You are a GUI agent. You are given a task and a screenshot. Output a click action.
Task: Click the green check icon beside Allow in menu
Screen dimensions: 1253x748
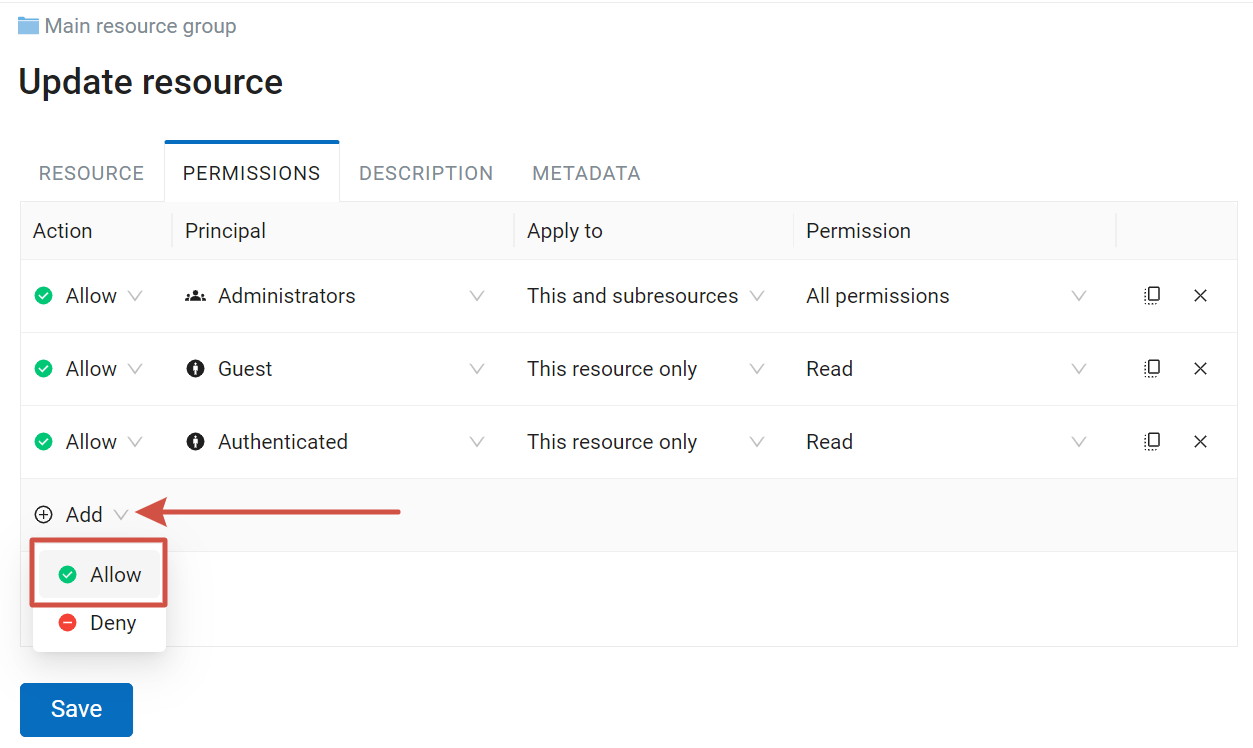coord(68,575)
